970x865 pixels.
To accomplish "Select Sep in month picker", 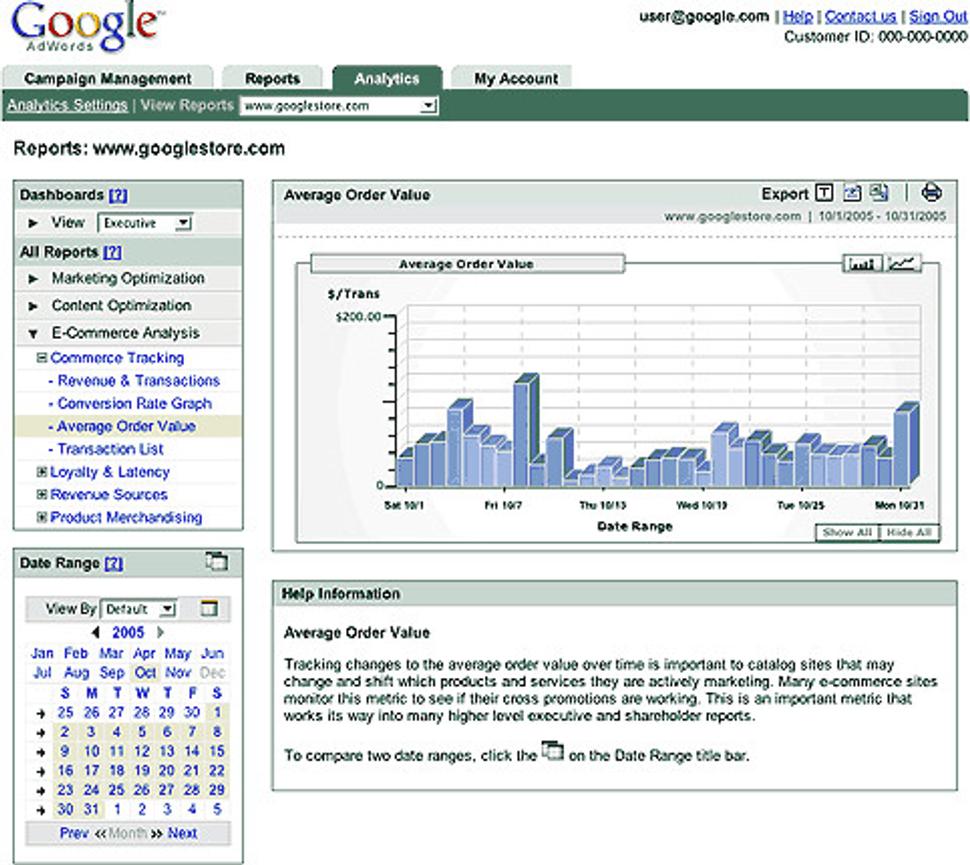I will (x=112, y=673).
